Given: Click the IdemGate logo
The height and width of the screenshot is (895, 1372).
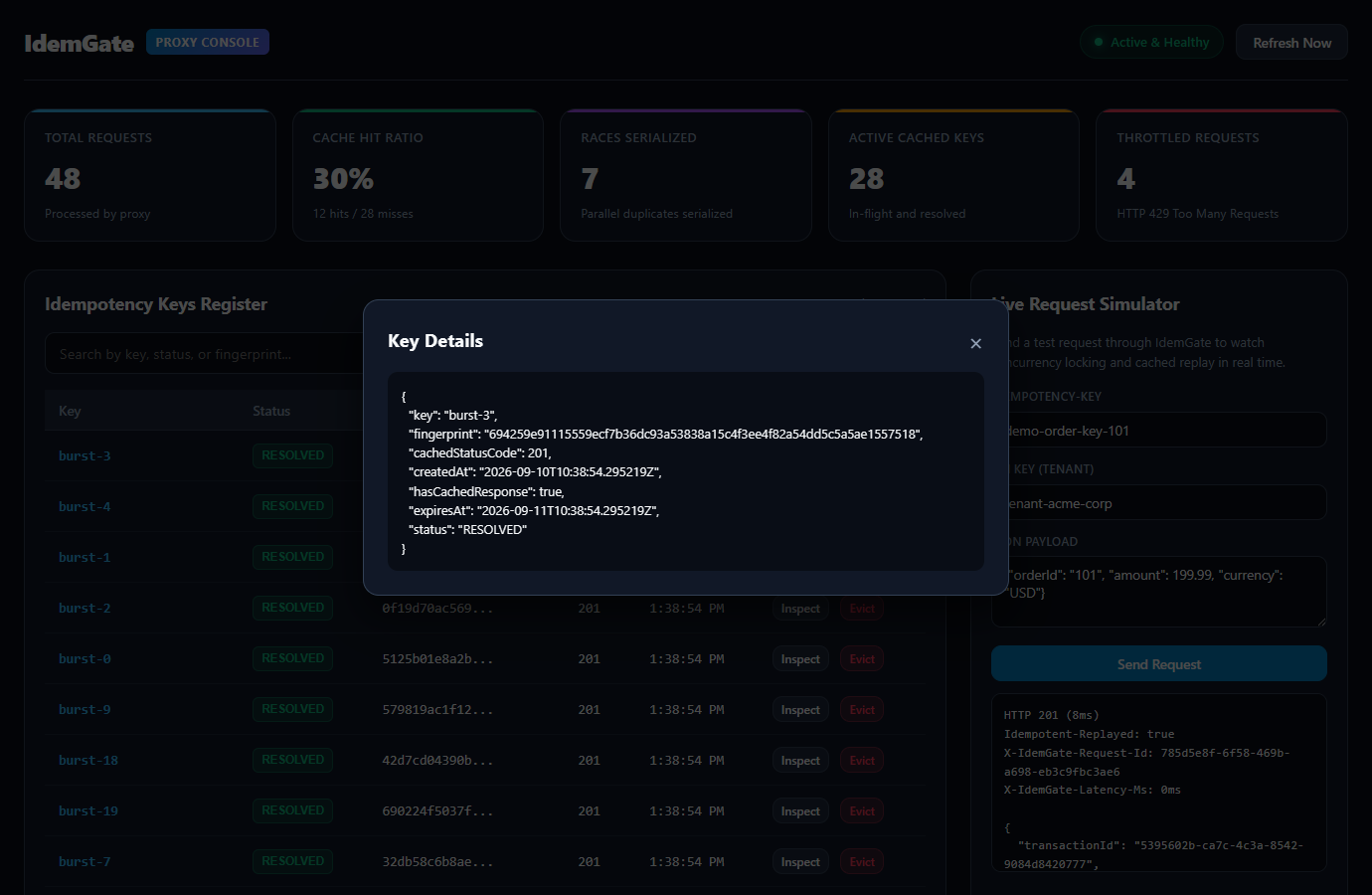Looking at the screenshot, I should click(80, 43).
